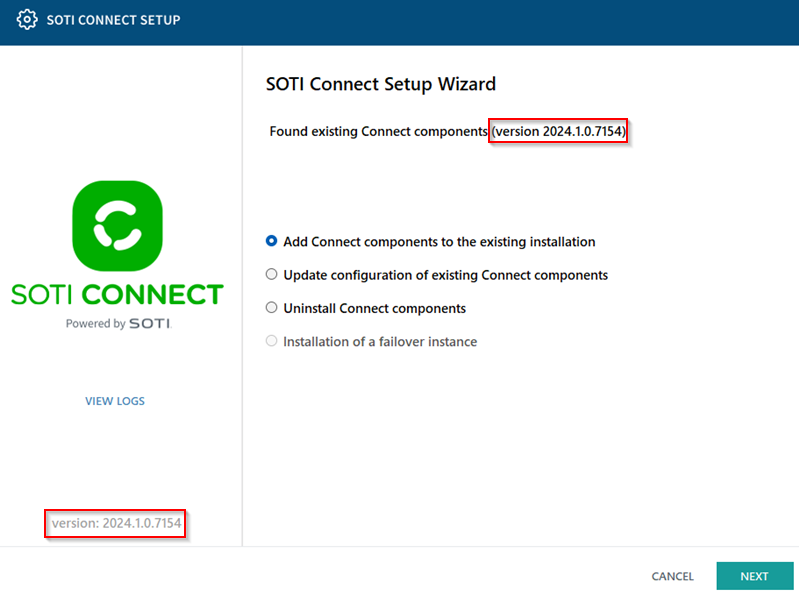This screenshot has height=596, width=799.
Task: Click the NEXT button
Action: 755,576
